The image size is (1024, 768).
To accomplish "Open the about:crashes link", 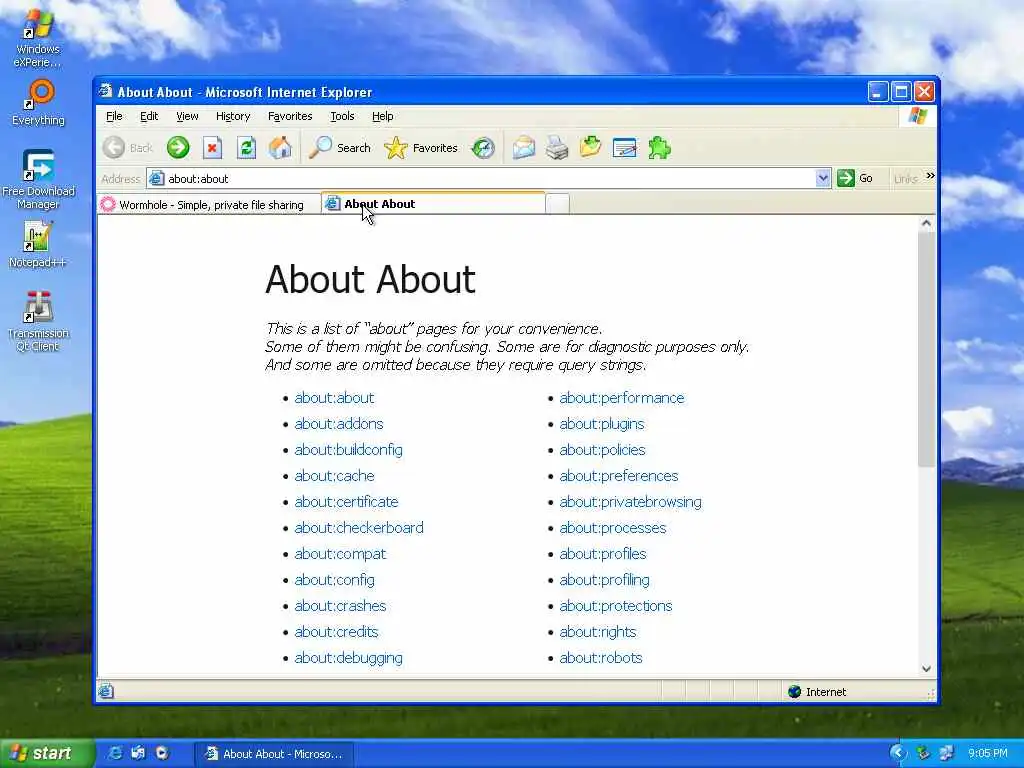I will click(x=340, y=606).
